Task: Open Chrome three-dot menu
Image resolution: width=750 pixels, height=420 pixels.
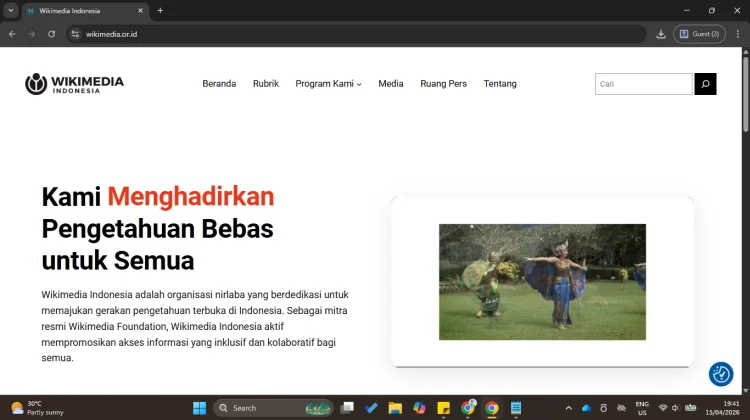Action: coord(738,34)
